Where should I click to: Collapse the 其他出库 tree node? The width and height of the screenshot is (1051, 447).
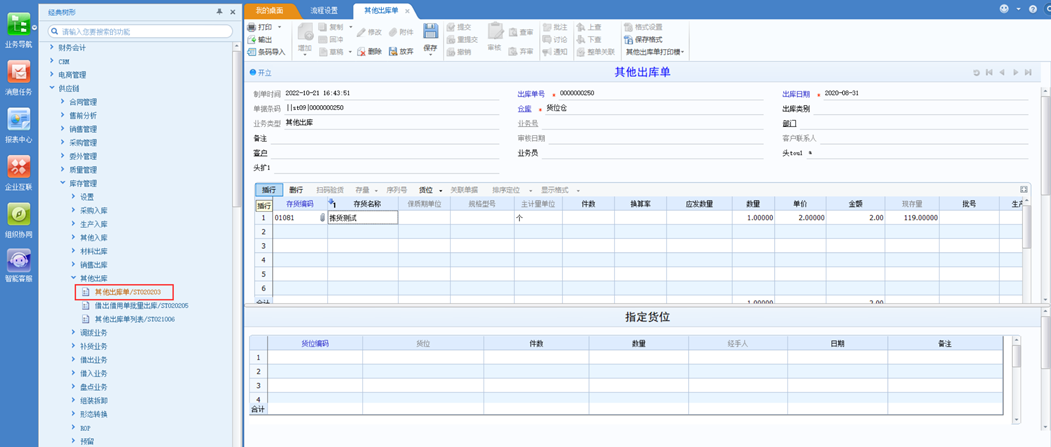tap(74, 278)
